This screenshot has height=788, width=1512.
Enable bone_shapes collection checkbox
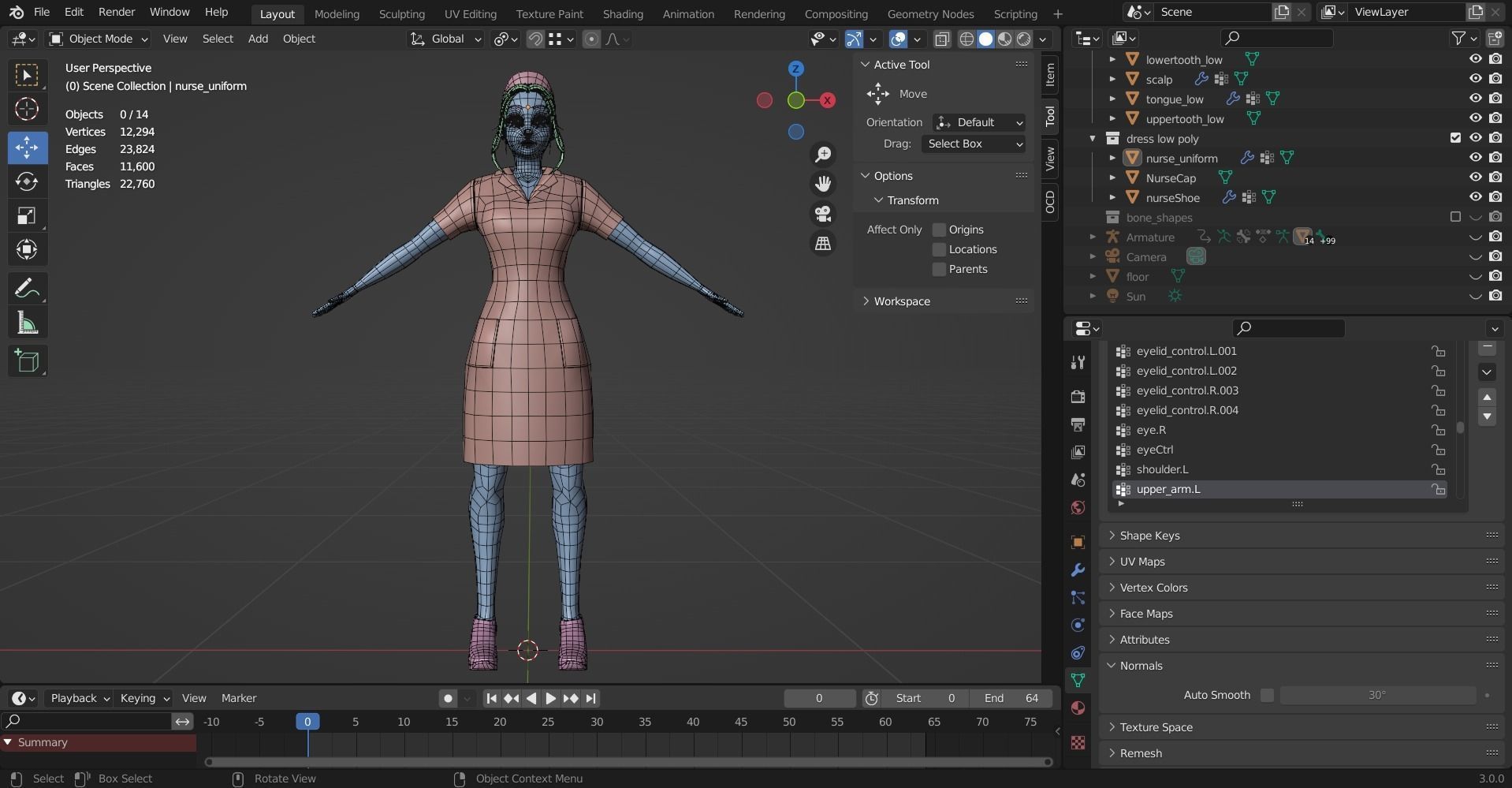(x=1455, y=217)
